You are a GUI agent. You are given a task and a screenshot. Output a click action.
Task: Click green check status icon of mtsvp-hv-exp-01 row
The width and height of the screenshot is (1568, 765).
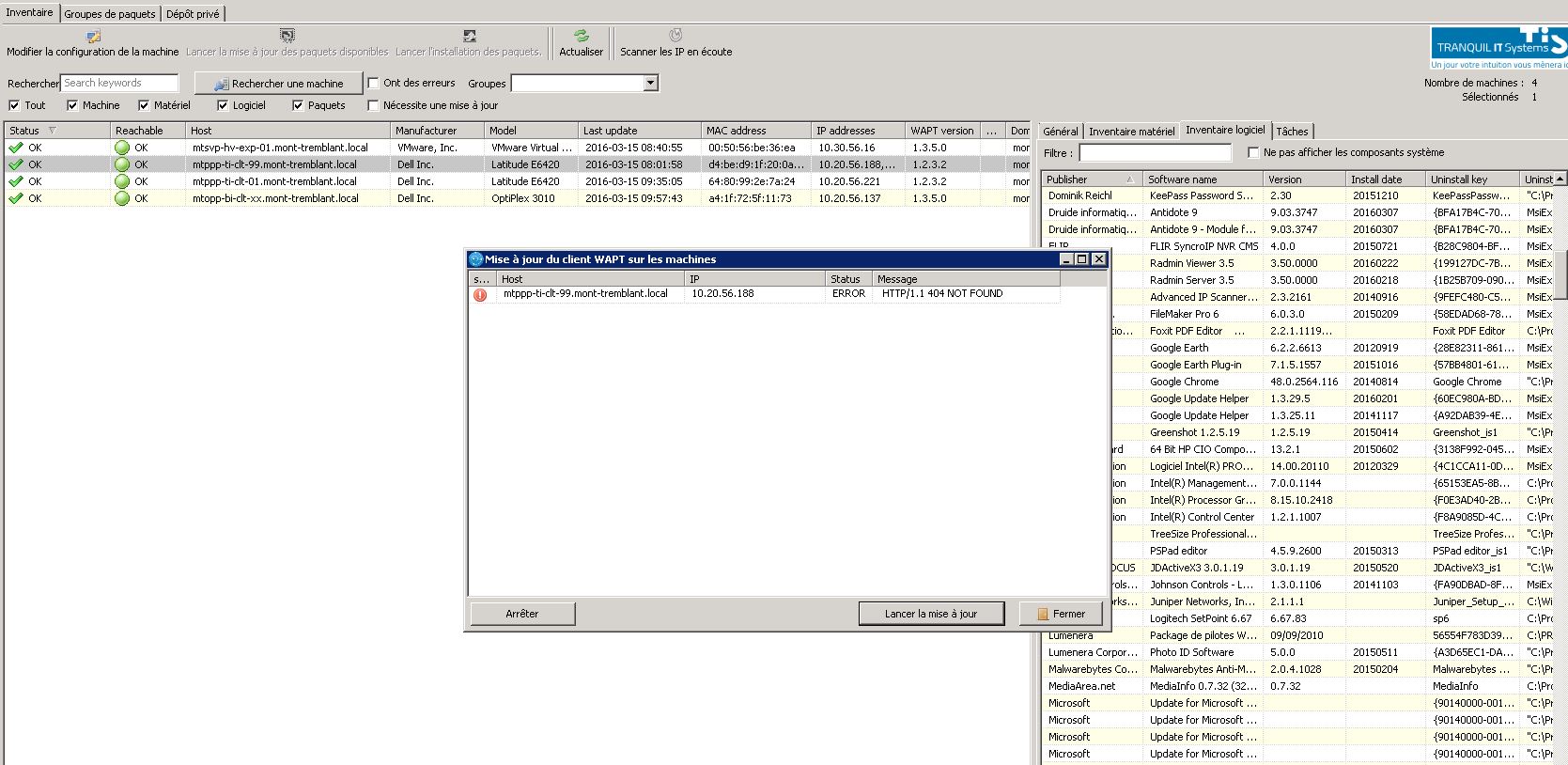[16, 148]
